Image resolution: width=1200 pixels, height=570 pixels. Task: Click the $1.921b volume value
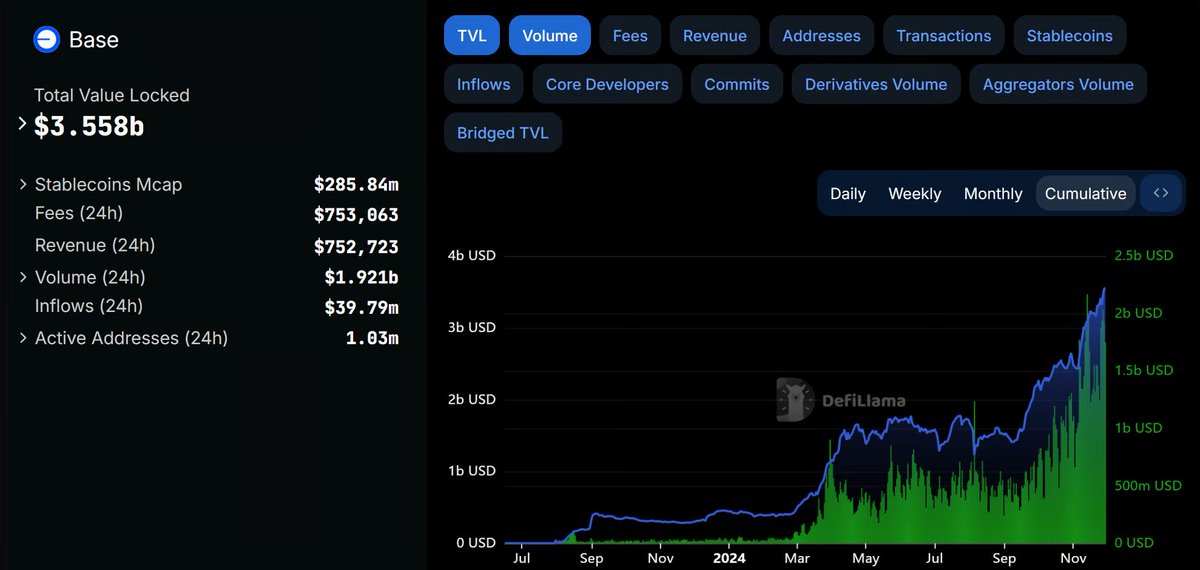coord(361,277)
